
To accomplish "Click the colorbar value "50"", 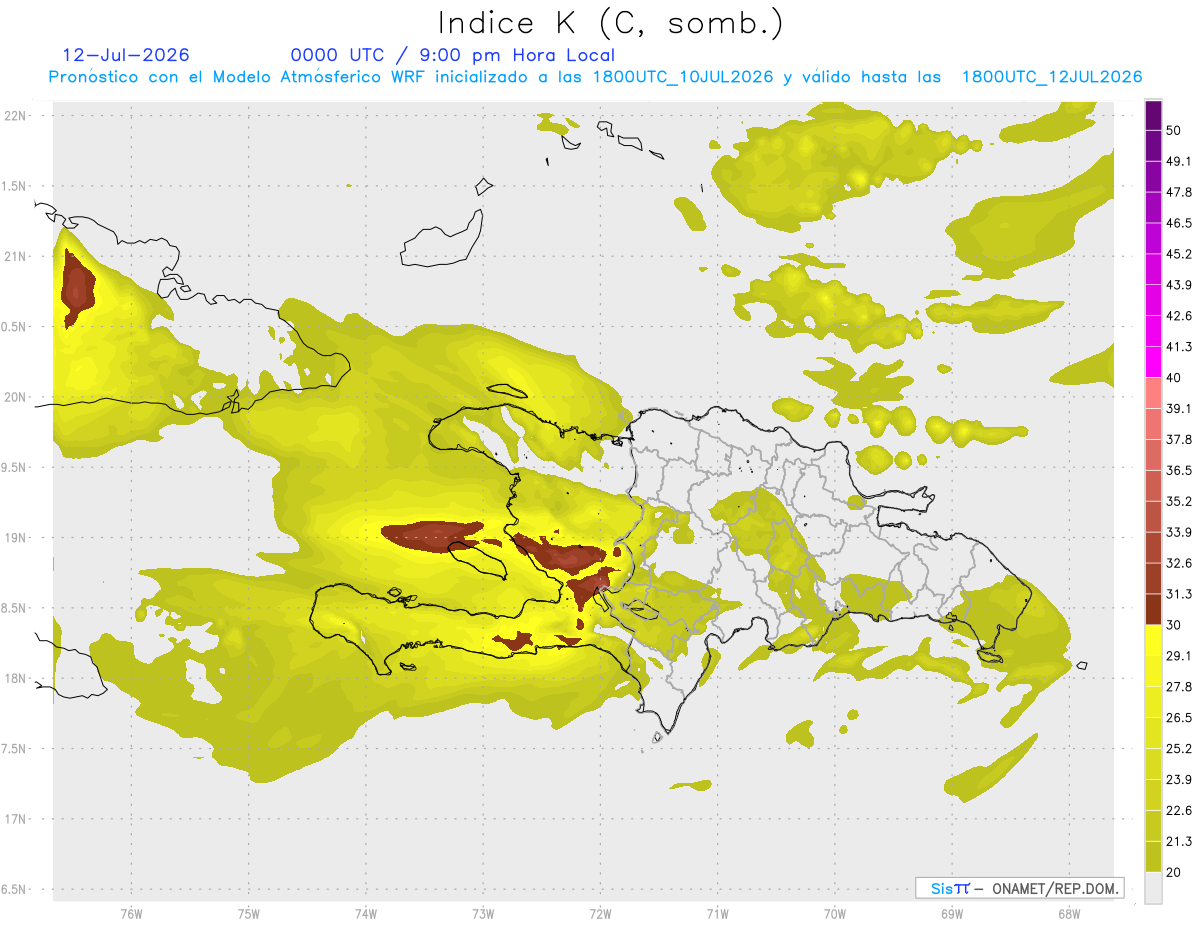I will (1174, 129).
